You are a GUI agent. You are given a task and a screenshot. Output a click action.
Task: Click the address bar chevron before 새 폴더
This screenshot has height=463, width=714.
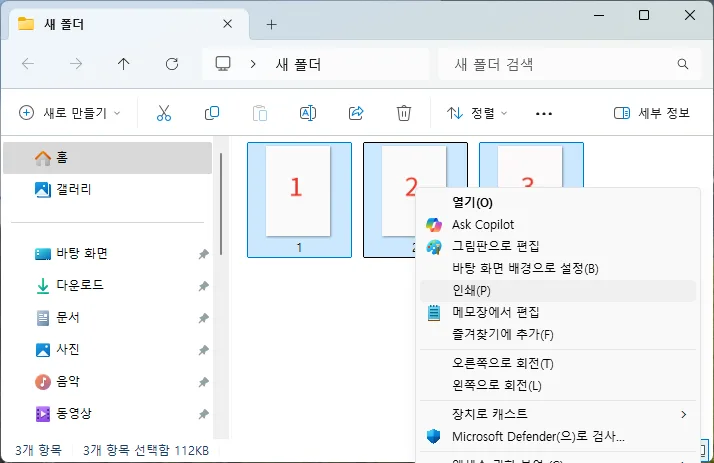[x=253, y=64]
